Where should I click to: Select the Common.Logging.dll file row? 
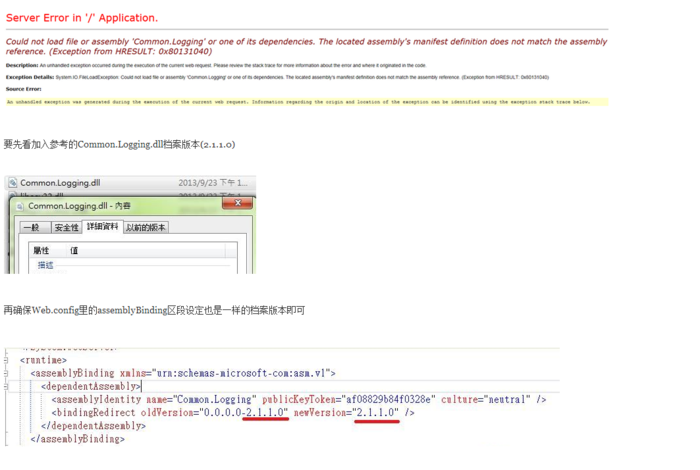tap(130, 183)
